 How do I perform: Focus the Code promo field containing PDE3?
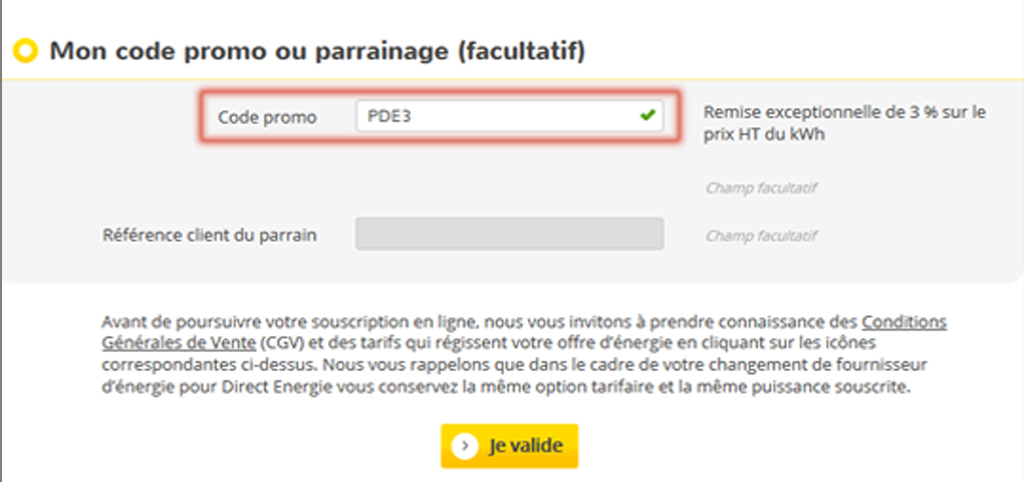pyautogui.click(x=509, y=116)
